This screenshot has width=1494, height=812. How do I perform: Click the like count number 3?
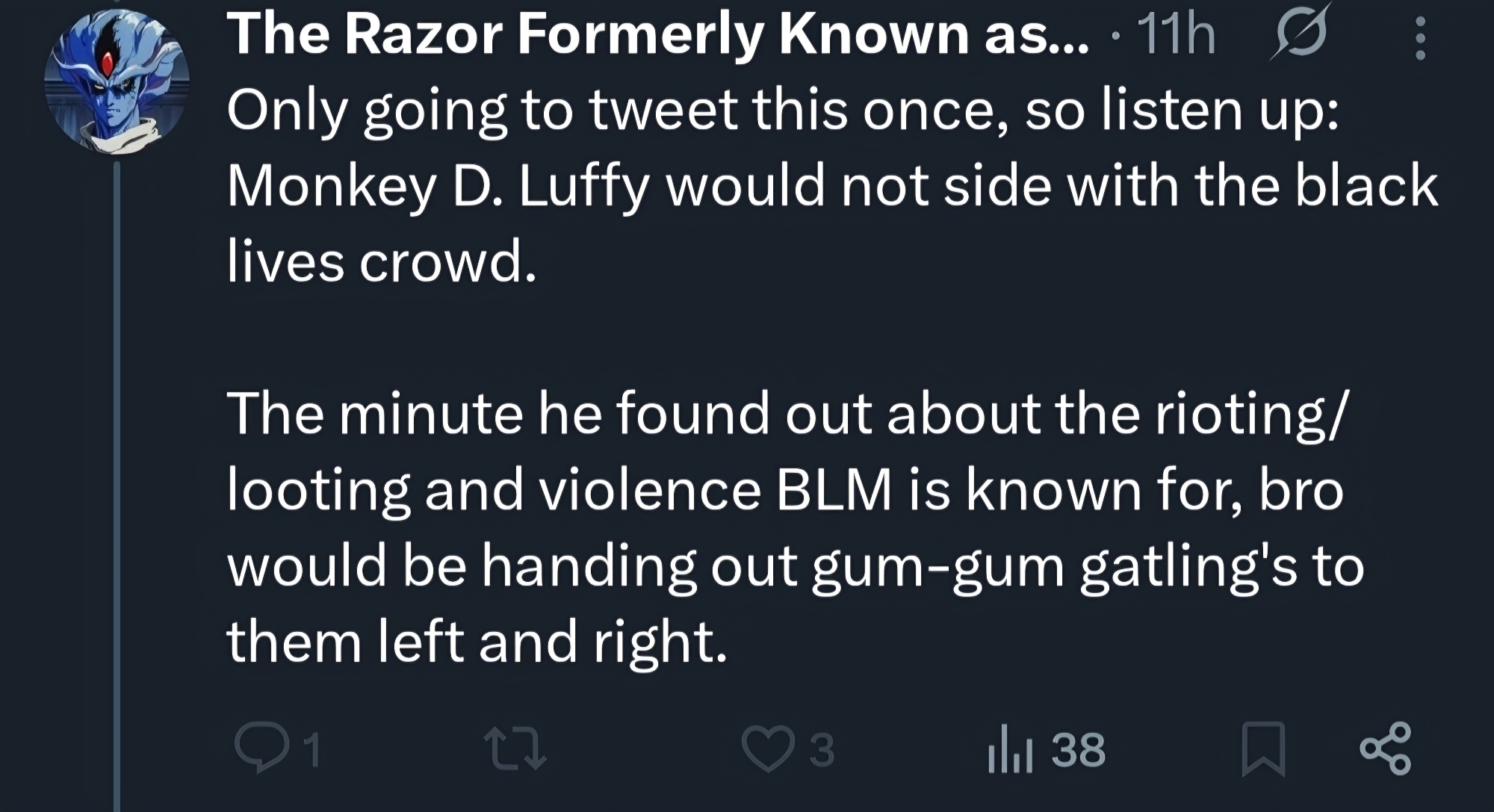pos(822,750)
